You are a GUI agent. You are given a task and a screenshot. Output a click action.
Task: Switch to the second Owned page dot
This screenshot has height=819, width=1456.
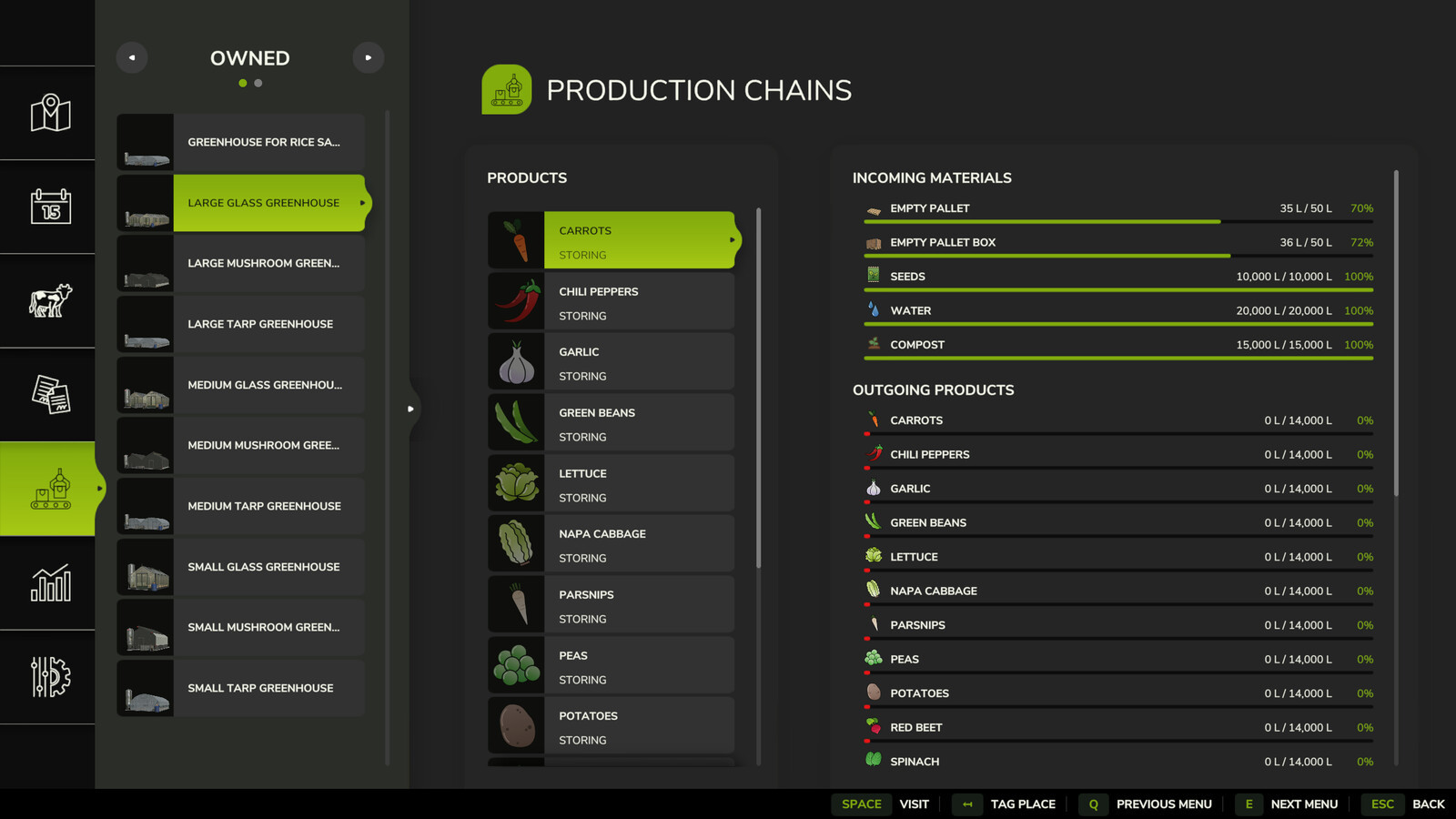point(258,83)
